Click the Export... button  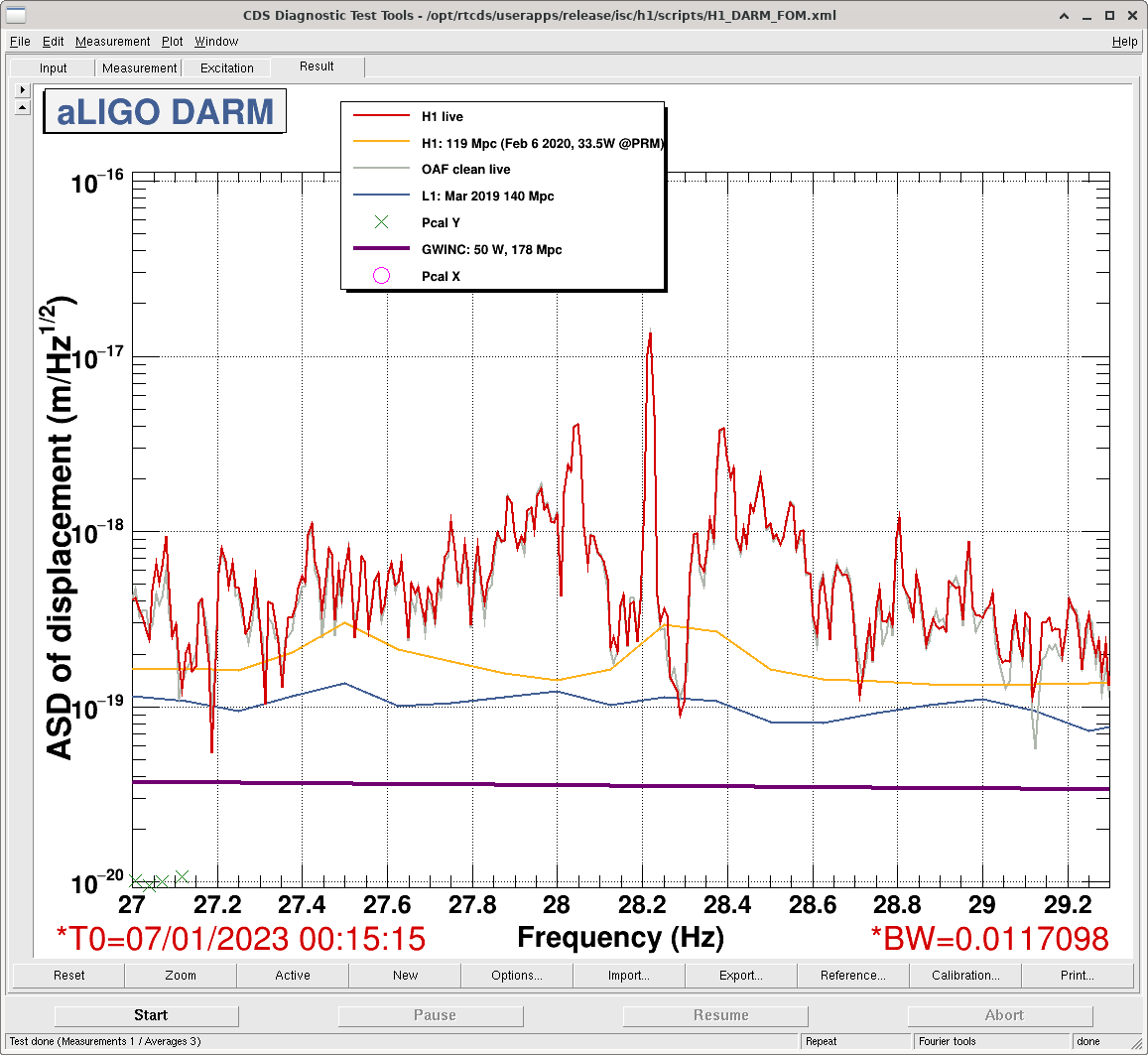tap(741, 976)
